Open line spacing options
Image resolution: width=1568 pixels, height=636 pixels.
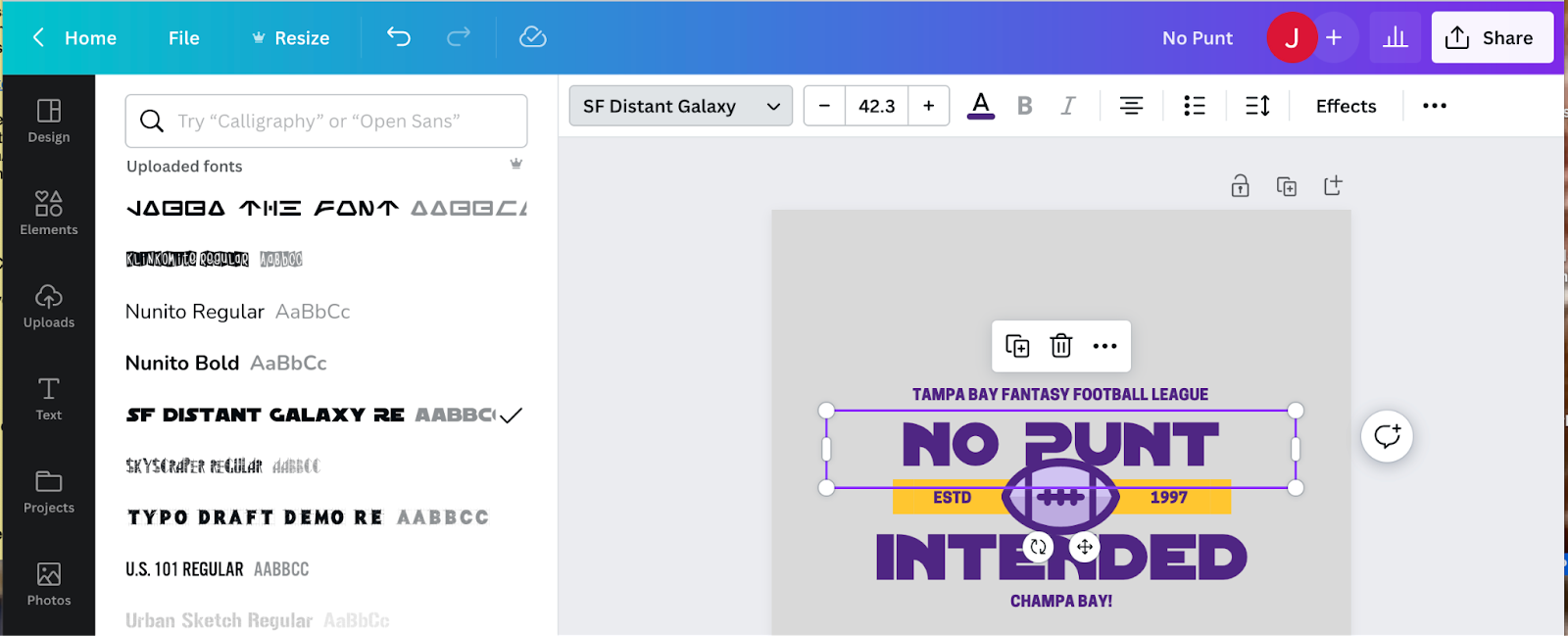(x=1258, y=106)
